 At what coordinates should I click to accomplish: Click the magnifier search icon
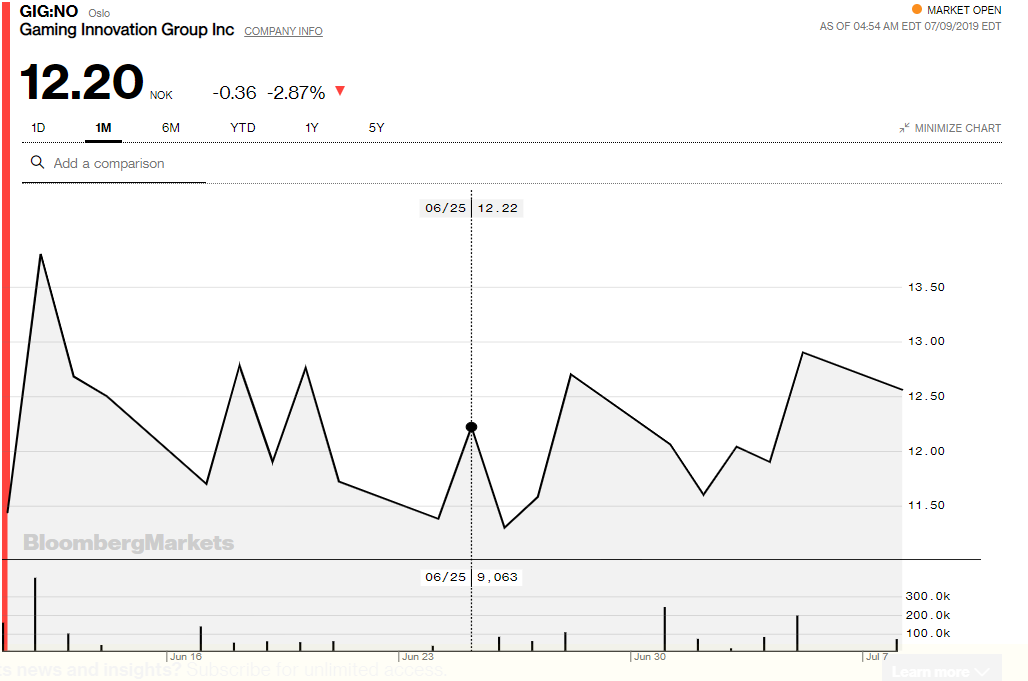click(38, 162)
